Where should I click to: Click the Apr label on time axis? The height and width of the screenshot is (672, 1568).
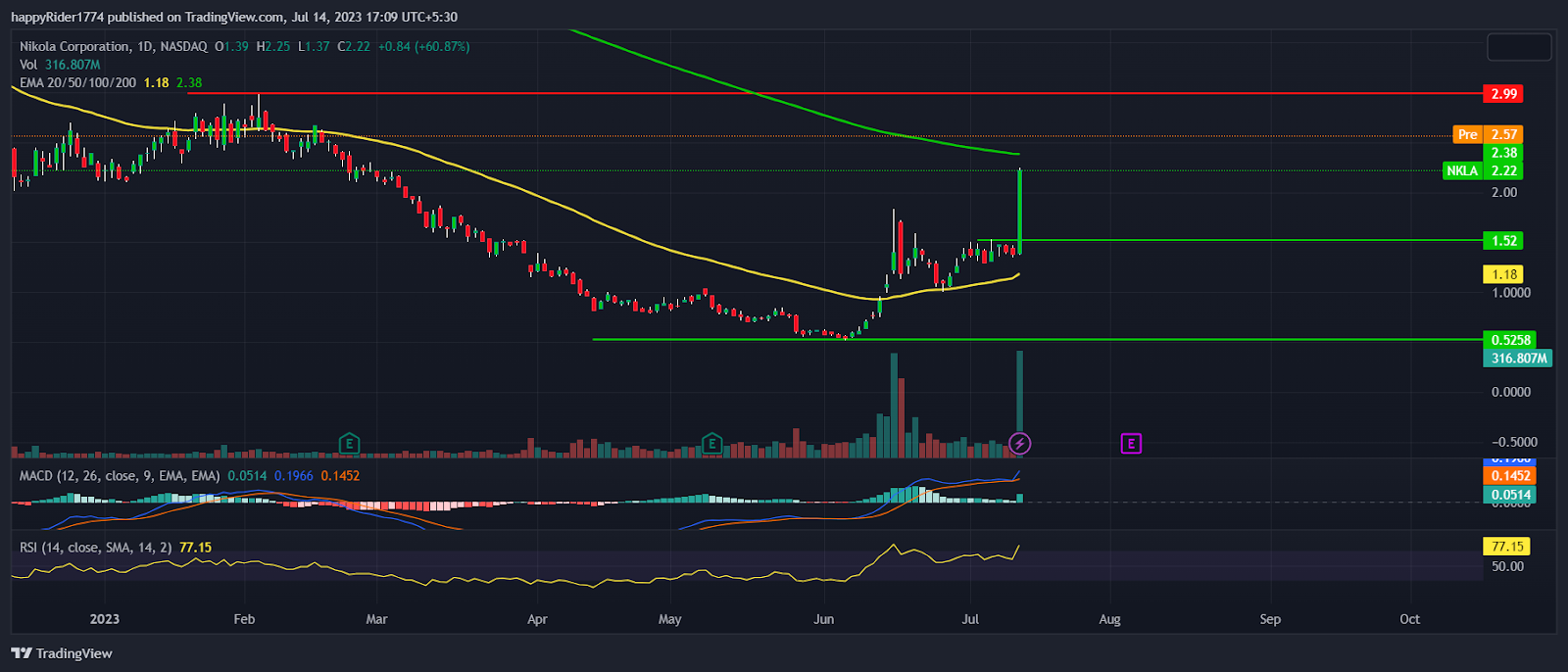[536, 619]
